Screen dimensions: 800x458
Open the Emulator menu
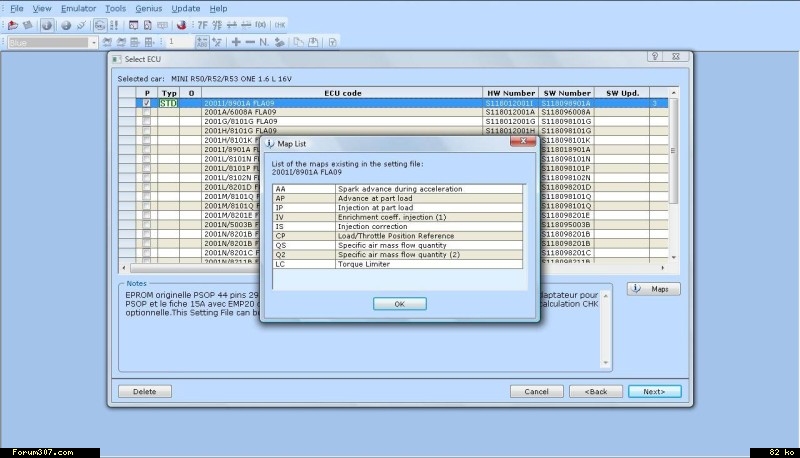click(78, 8)
